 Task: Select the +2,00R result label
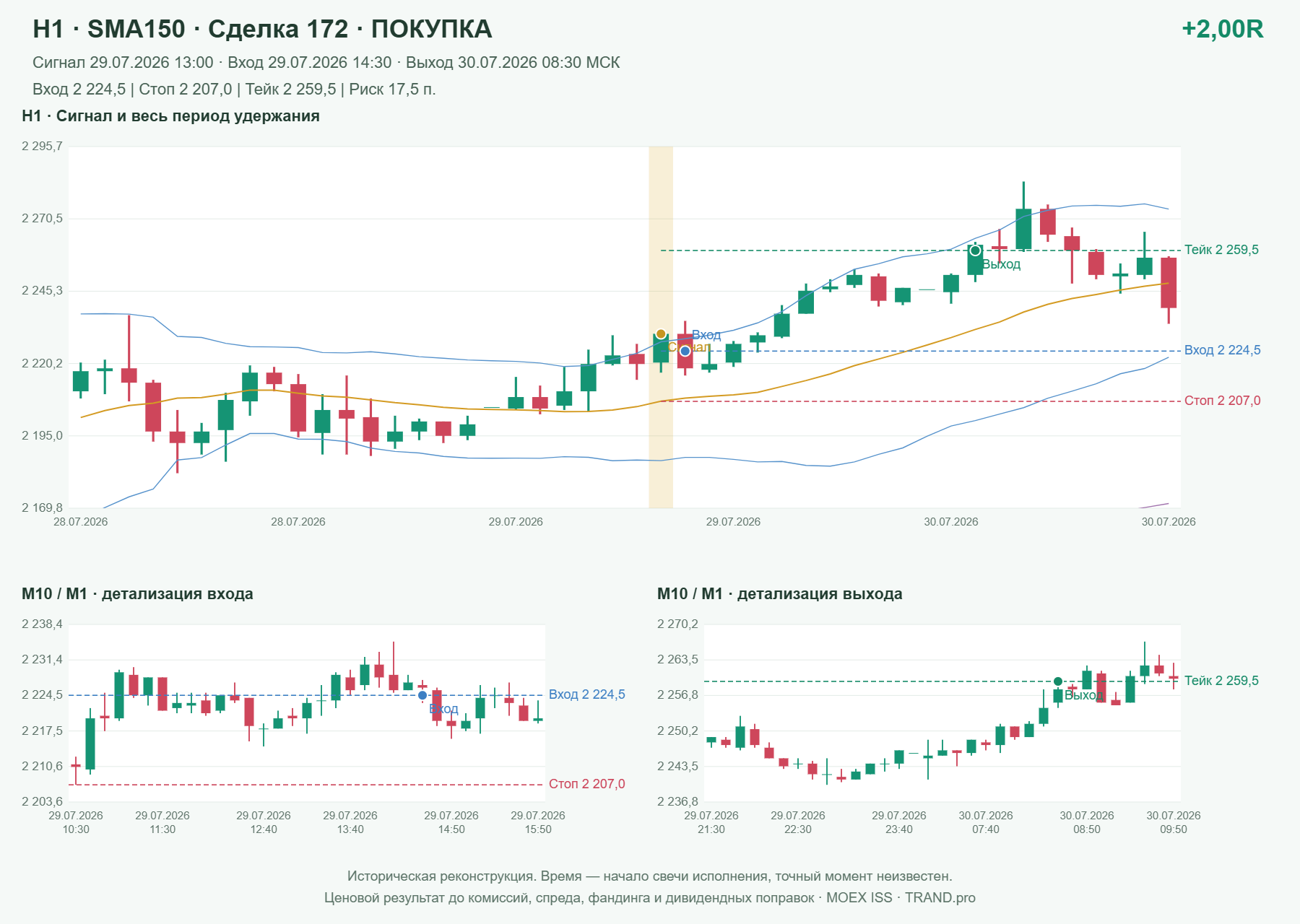coord(1222,29)
